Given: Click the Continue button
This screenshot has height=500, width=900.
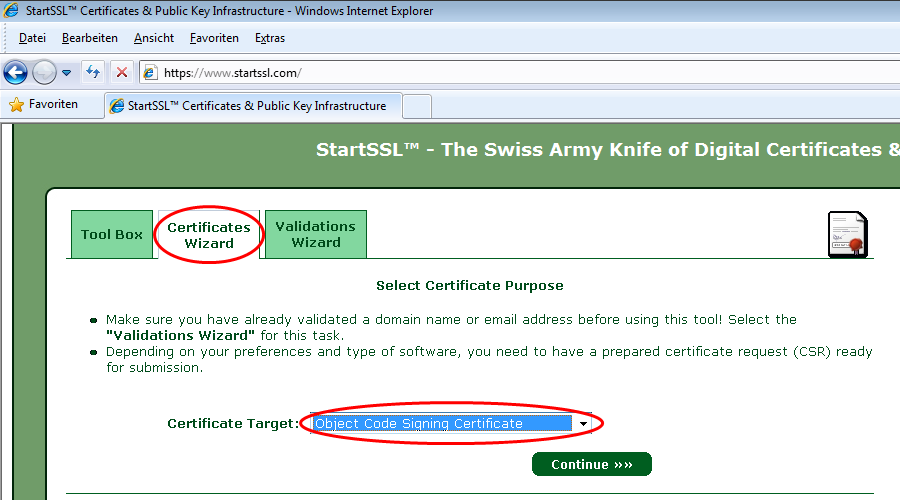Looking at the screenshot, I should (x=592, y=464).
